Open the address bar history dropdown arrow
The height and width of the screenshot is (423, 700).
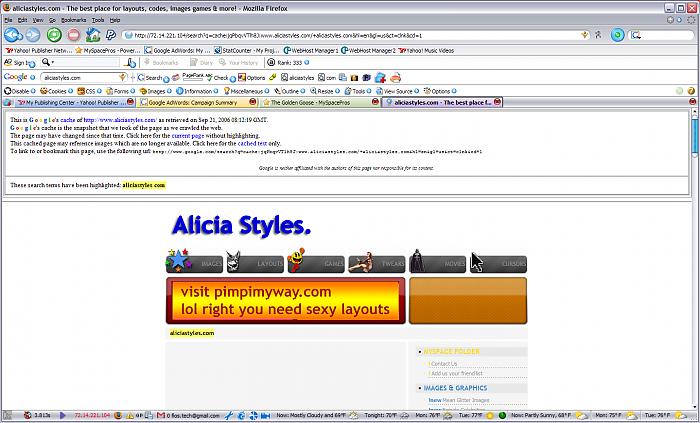pyautogui.click(x=584, y=35)
